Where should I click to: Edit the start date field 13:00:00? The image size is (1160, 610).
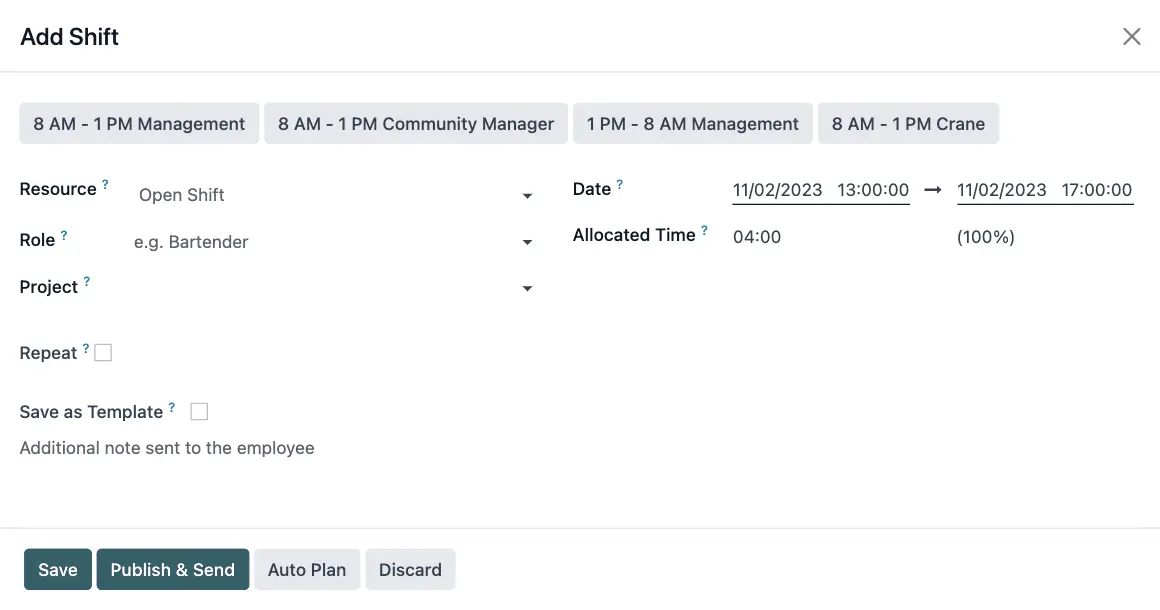tap(820, 190)
